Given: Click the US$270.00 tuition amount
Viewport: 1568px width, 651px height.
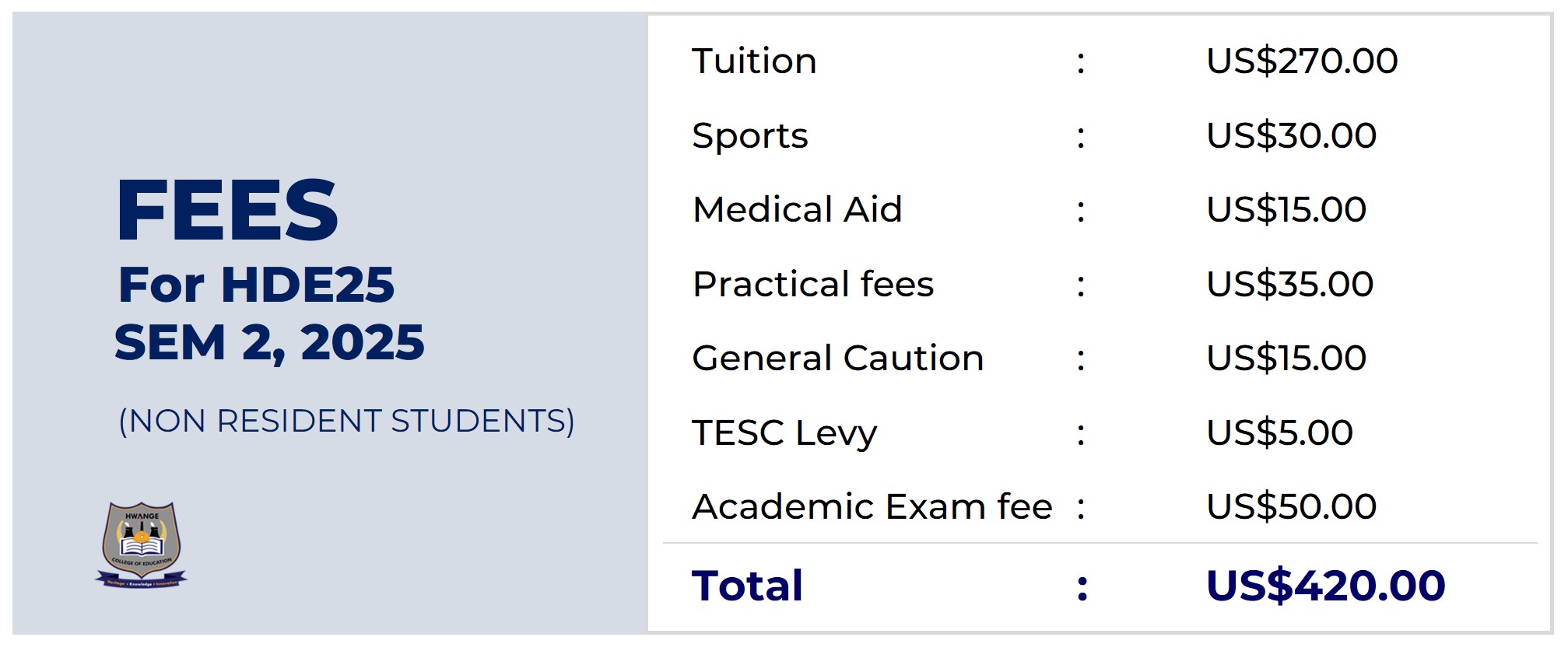Looking at the screenshot, I should point(1301,61).
